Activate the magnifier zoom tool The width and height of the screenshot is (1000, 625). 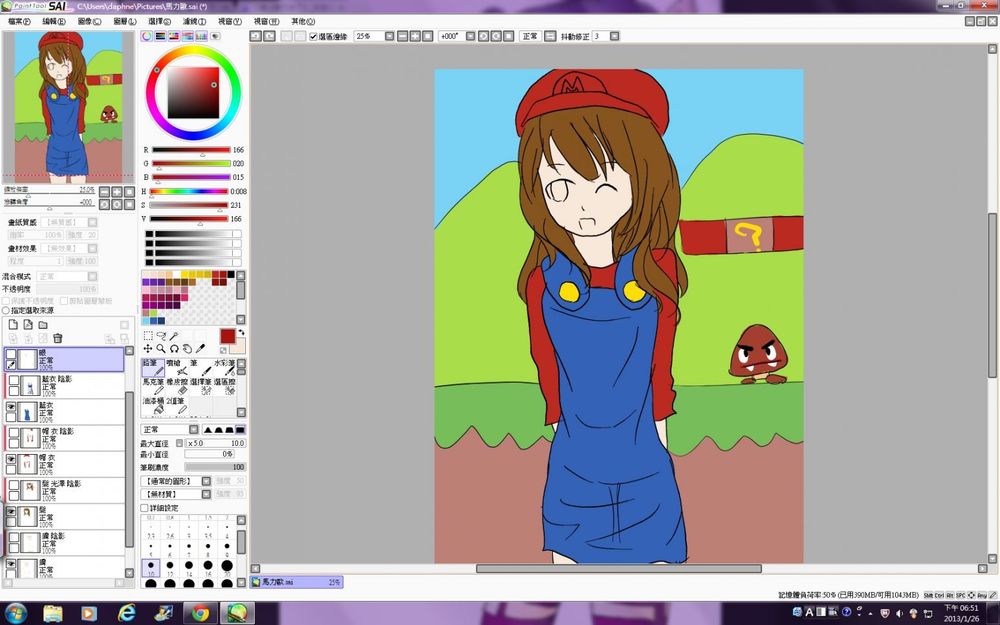tap(160, 349)
